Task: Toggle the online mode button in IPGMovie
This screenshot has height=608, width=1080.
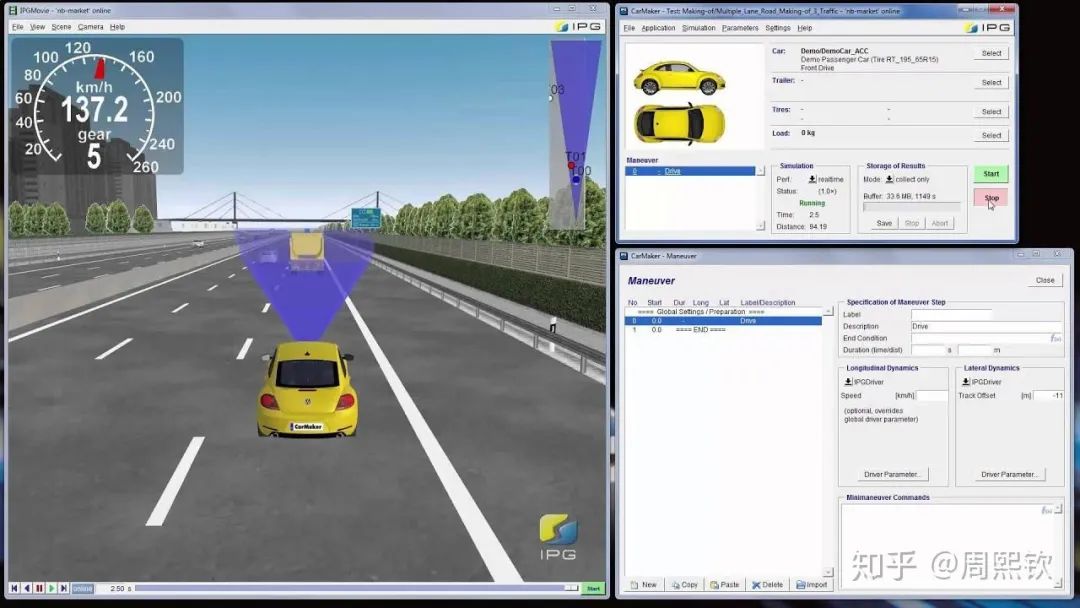Action: coord(83,588)
